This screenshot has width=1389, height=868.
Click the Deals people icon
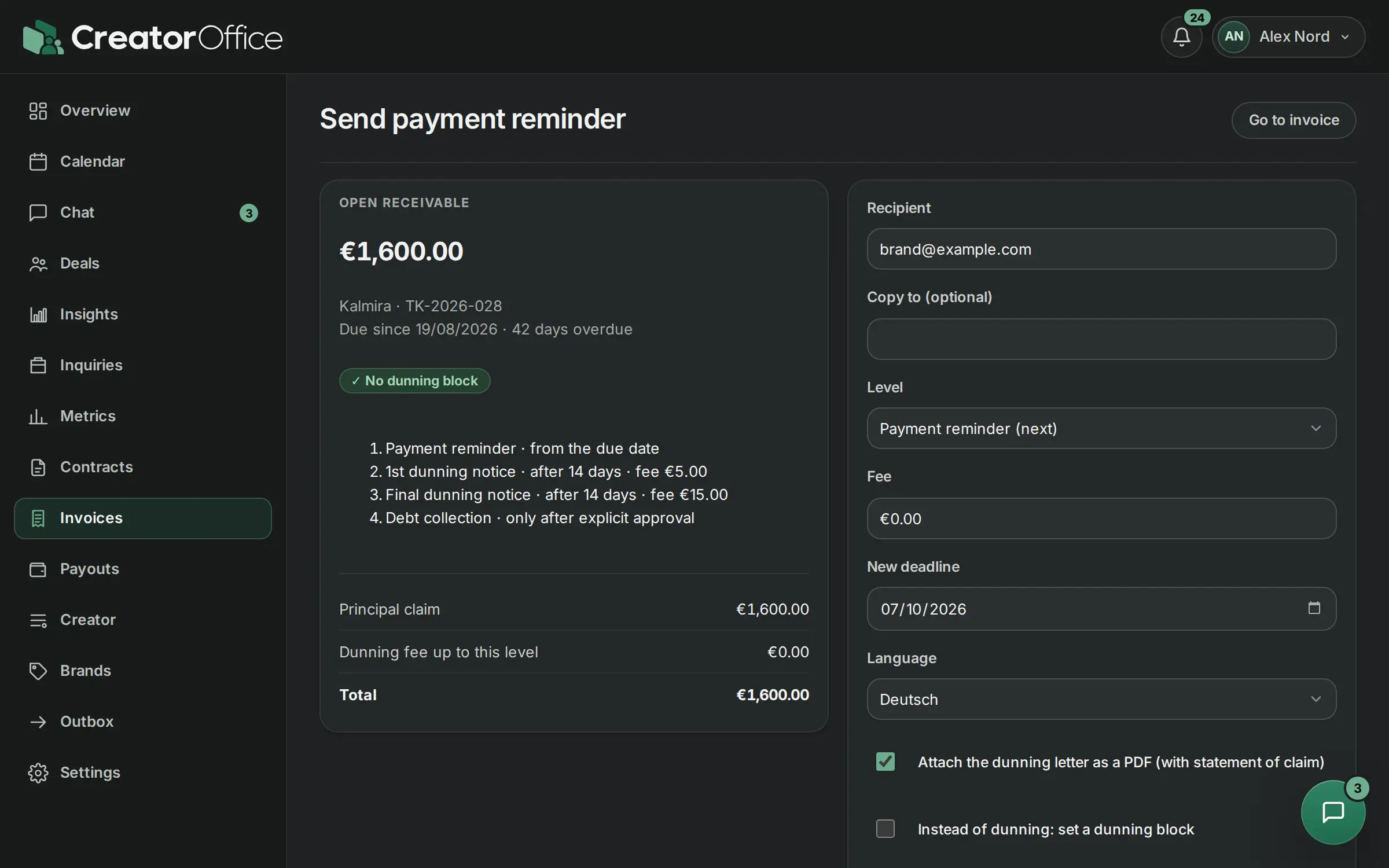coord(38,264)
